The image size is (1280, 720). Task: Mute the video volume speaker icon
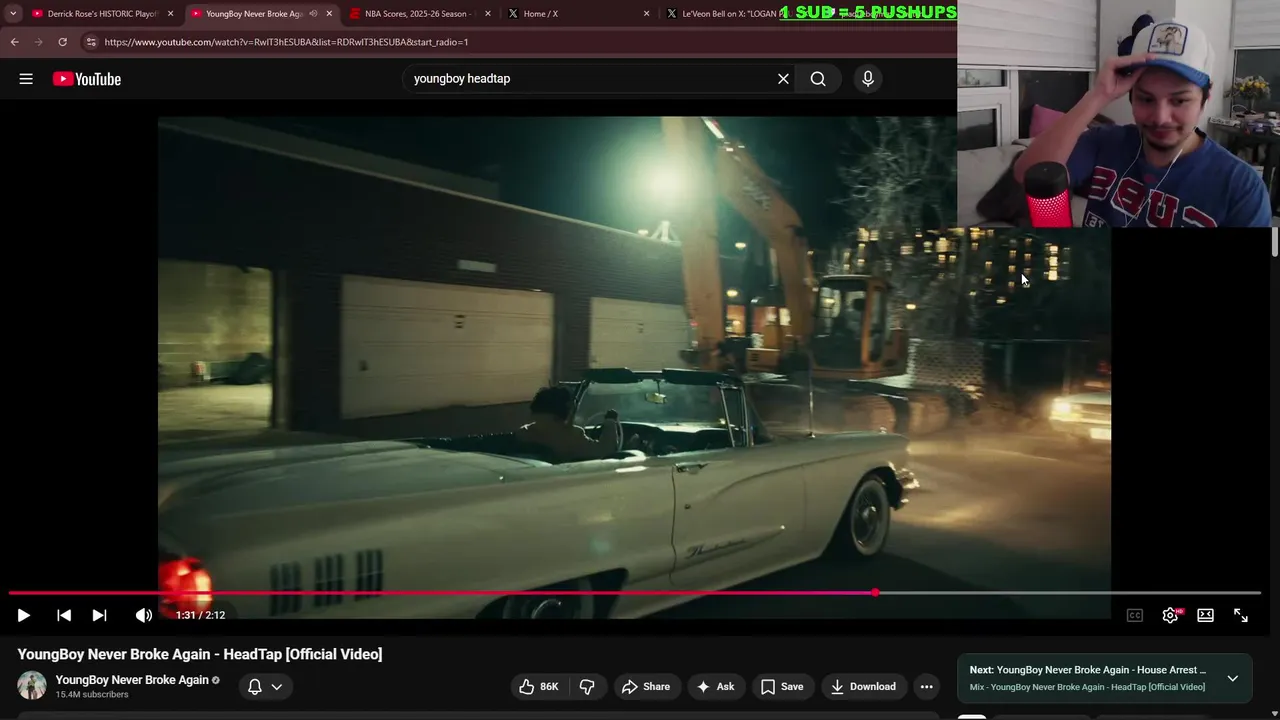(144, 615)
